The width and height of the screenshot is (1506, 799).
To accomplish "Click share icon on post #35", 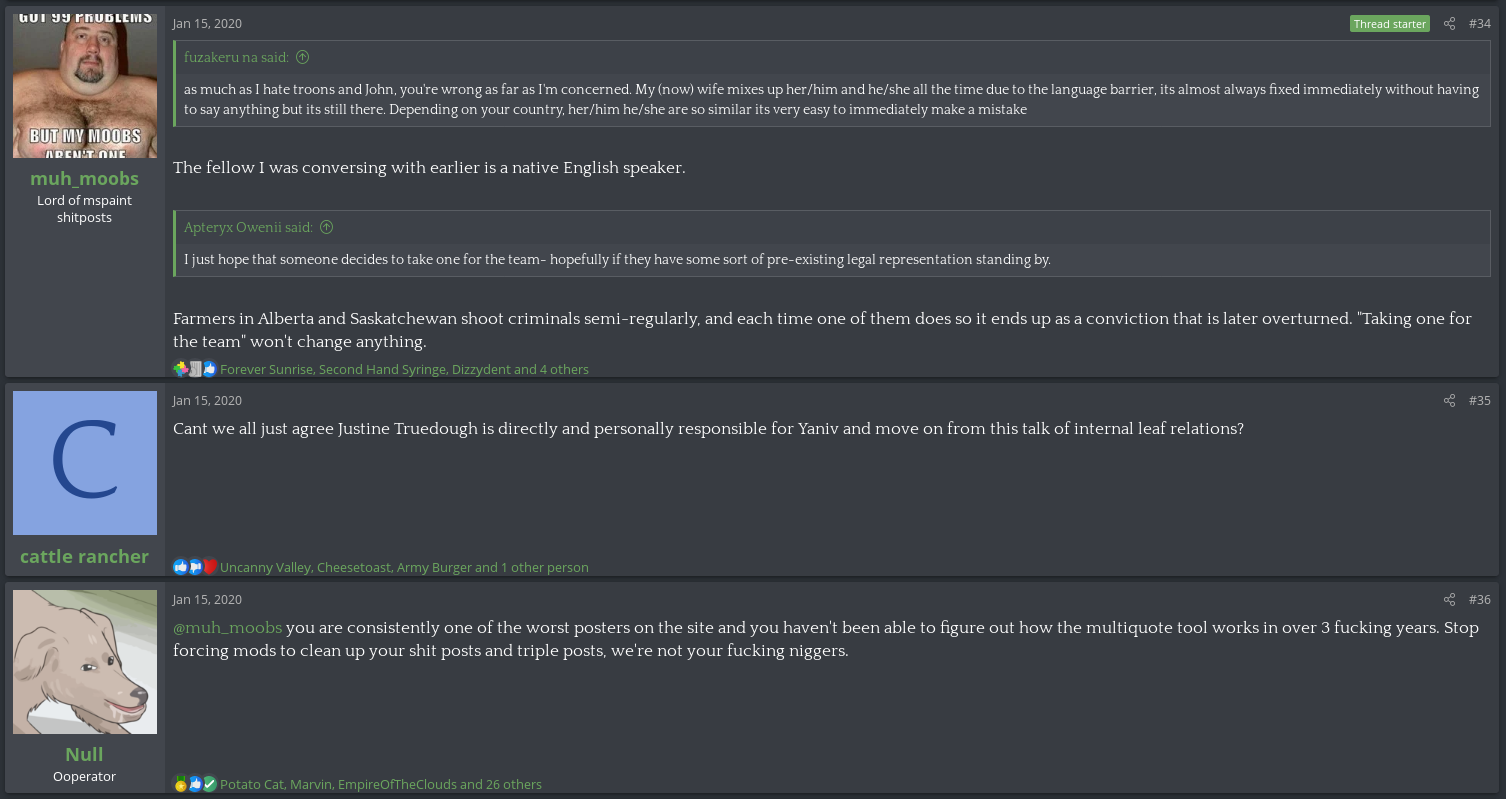I will (1449, 401).
